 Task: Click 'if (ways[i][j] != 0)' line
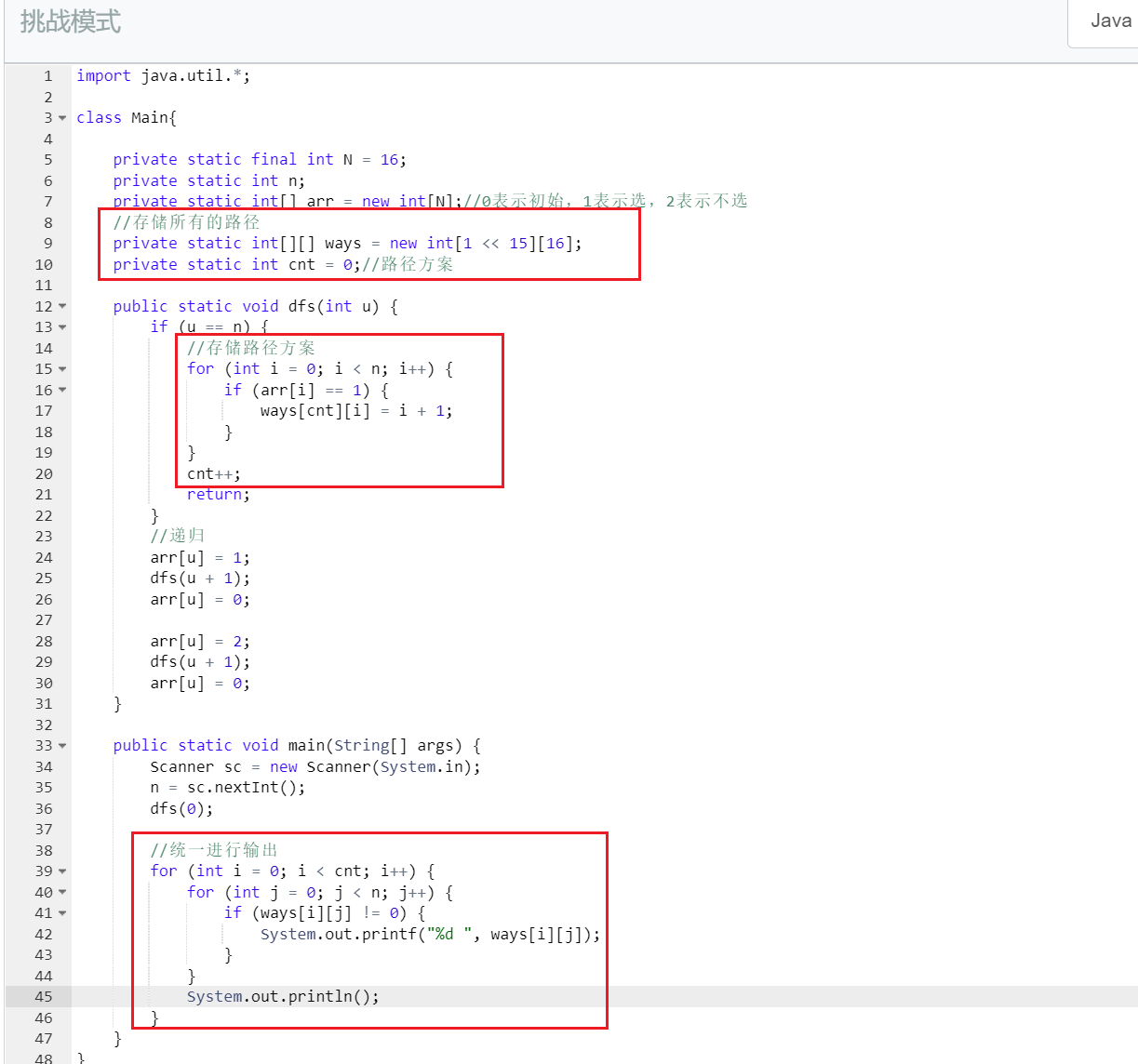point(325,913)
